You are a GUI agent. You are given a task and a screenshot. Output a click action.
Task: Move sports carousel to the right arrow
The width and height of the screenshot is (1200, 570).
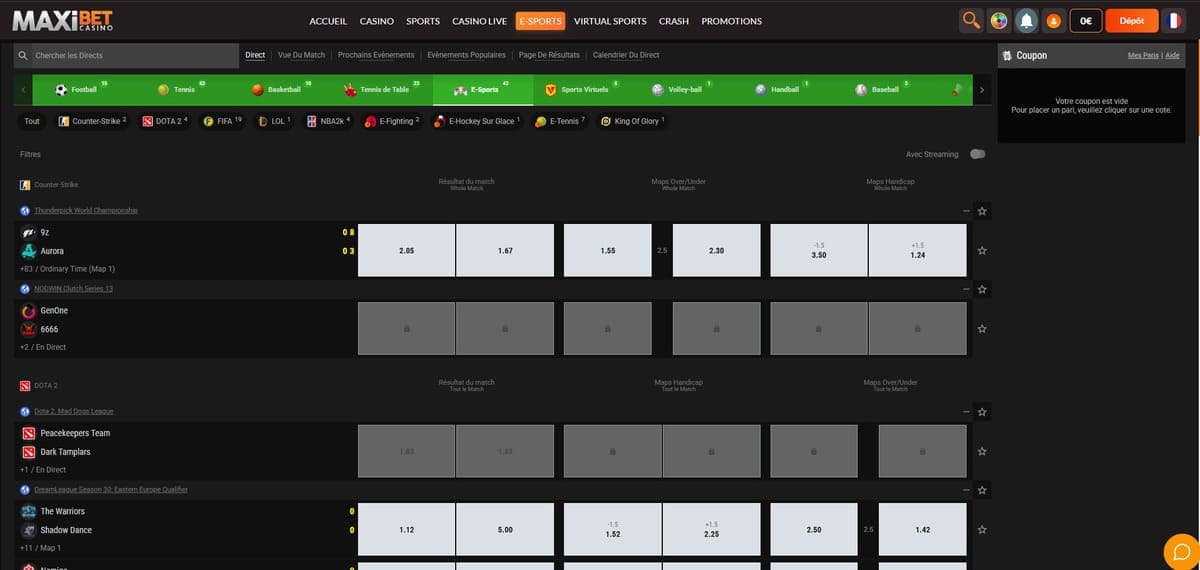[x=982, y=90]
